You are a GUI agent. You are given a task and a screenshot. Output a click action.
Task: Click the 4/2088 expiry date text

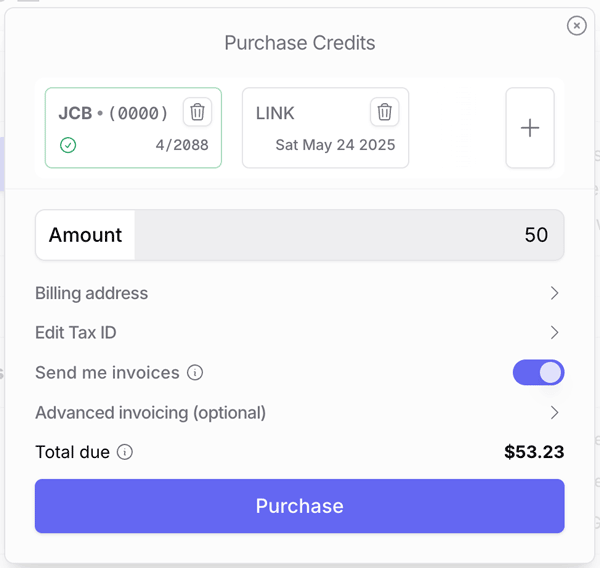[x=182, y=145]
